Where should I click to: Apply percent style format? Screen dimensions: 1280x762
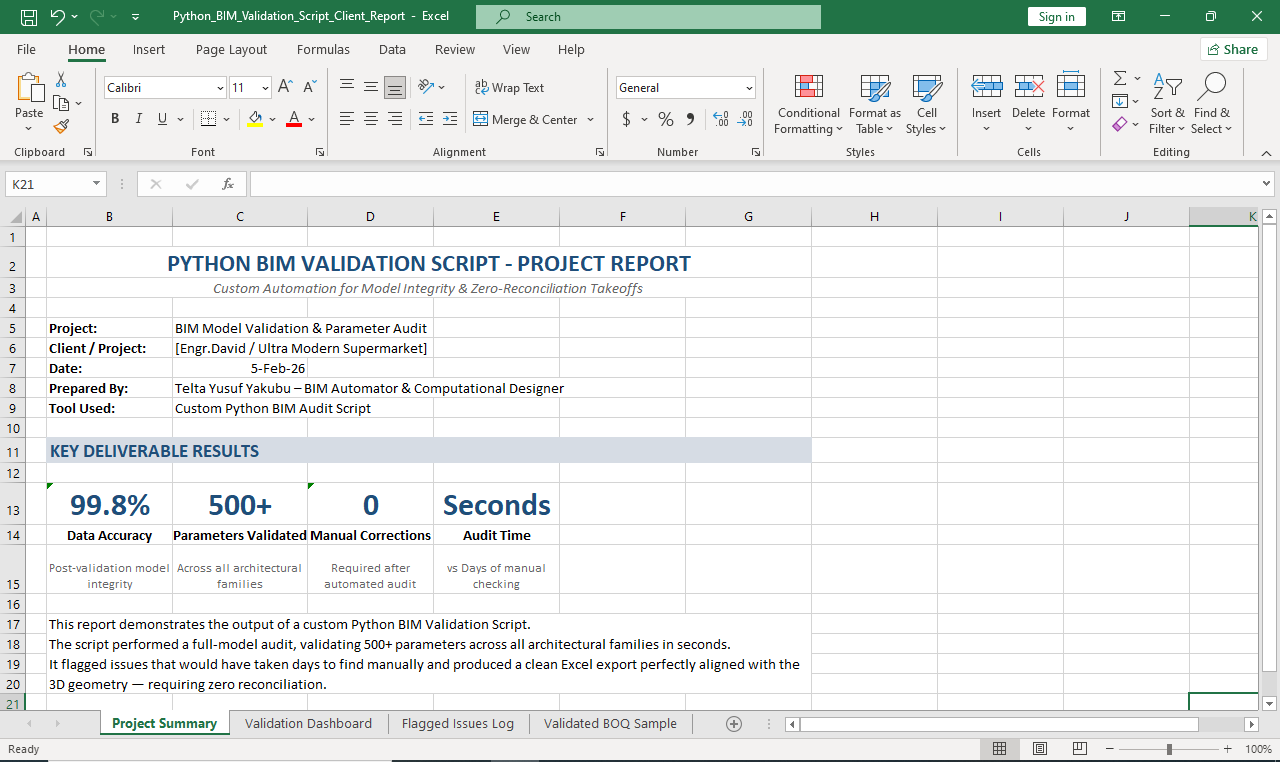coord(666,119)
